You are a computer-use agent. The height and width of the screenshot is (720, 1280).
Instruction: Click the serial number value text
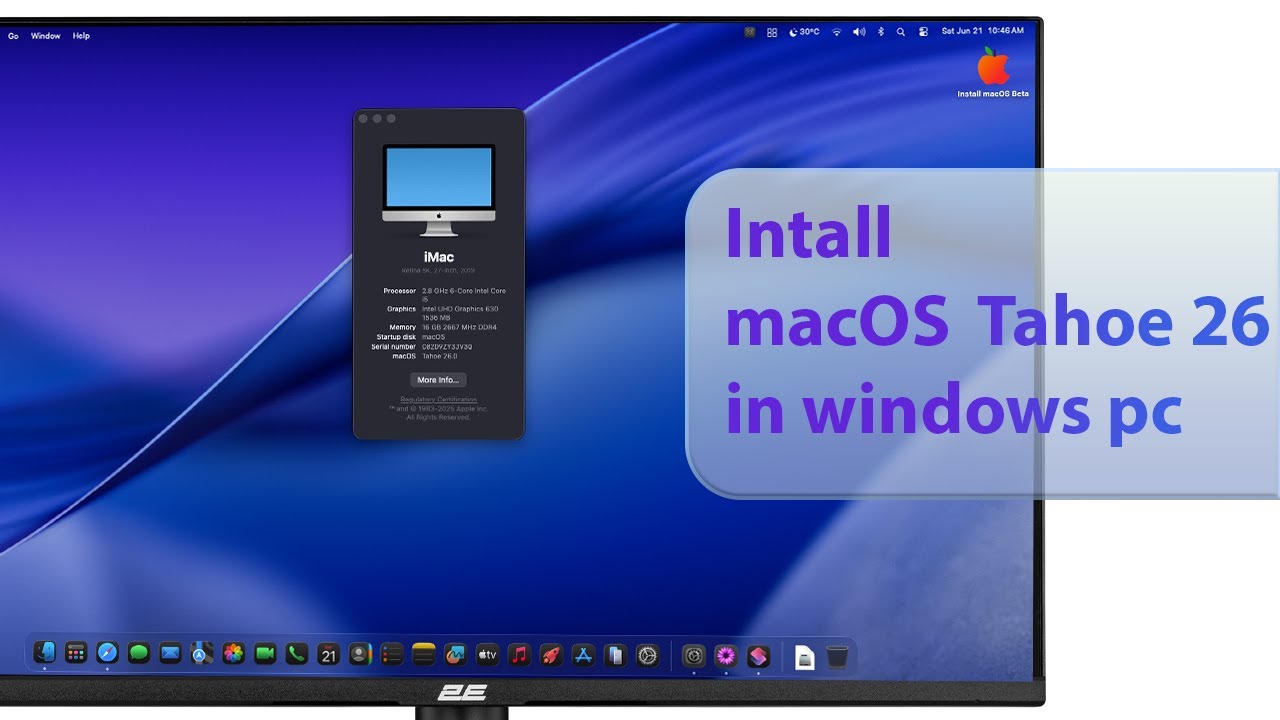447,346
